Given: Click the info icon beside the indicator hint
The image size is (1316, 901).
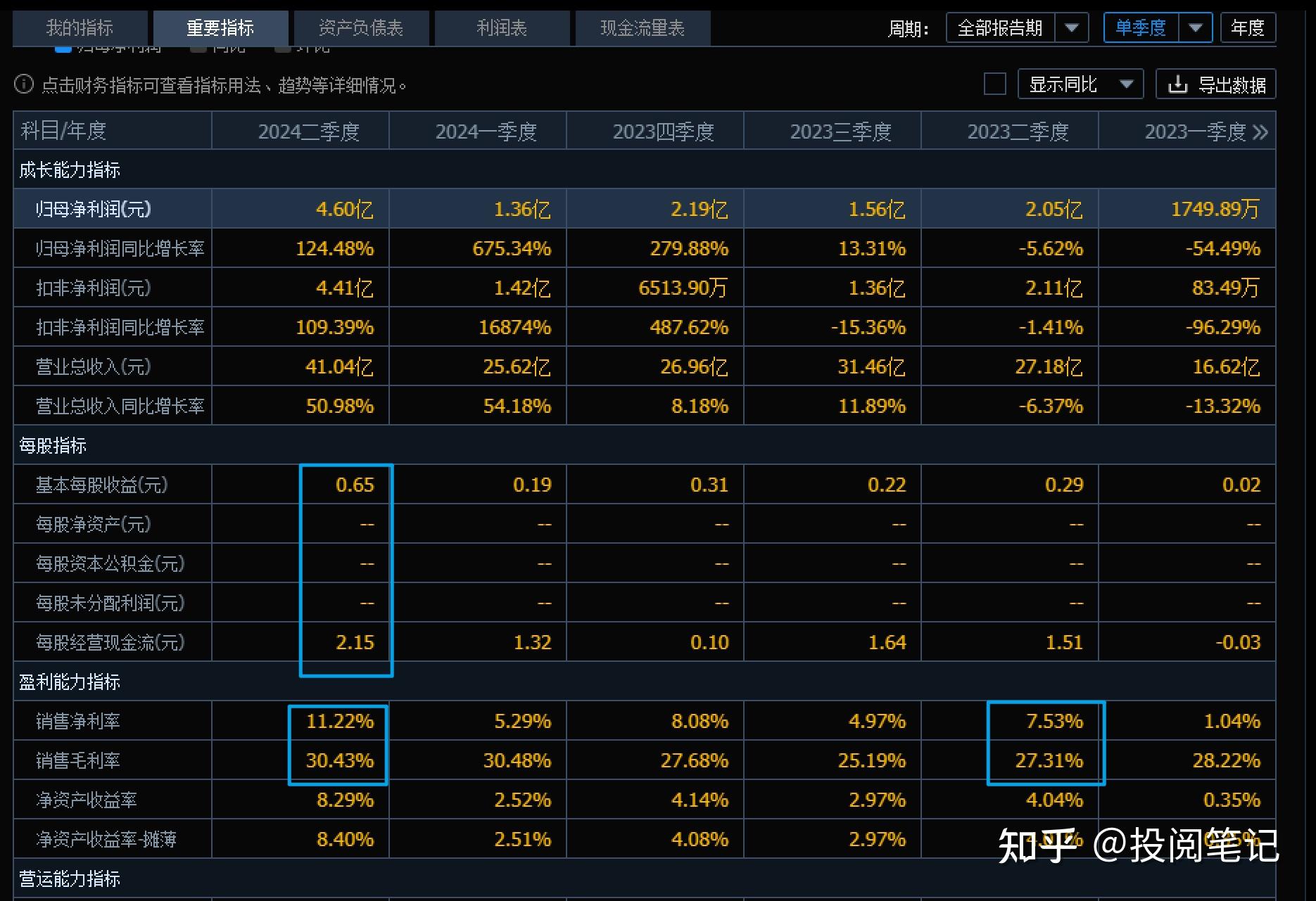Looking at the screenshot, I should pos(24,85).
